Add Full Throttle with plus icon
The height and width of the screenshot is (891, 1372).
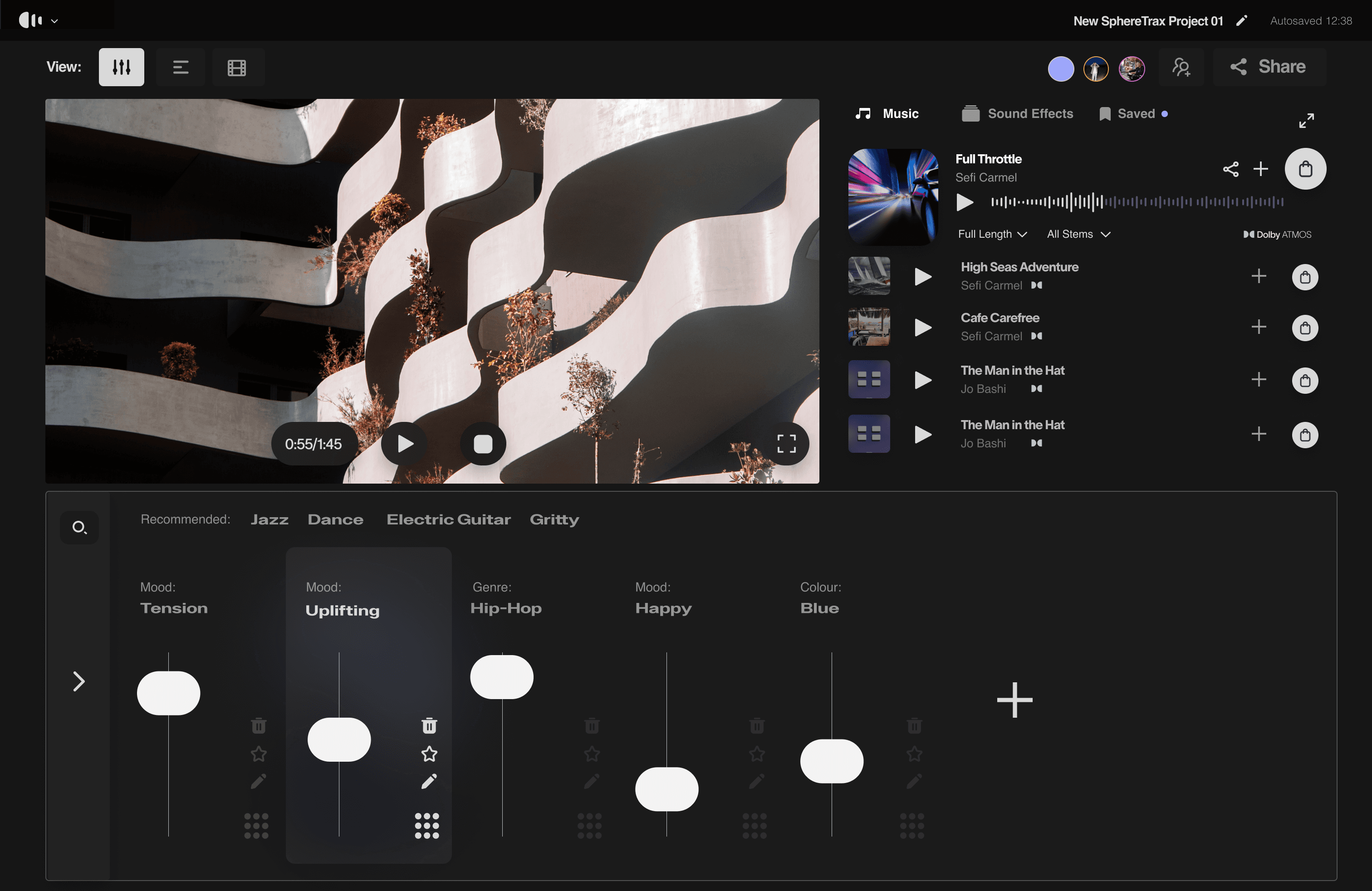click(x=1261, y=169)
